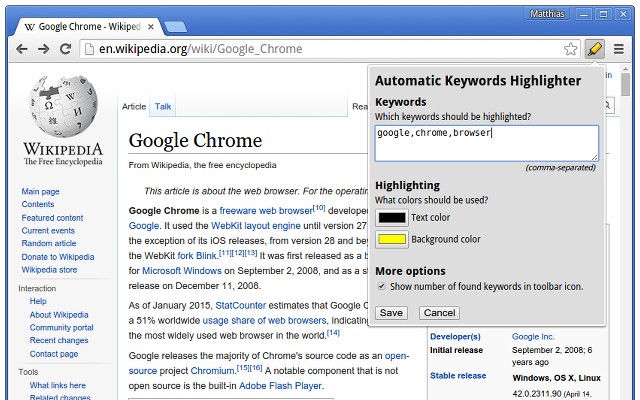This screenshot has height=400, width=640.
Task: Open Contact page link
Action: click(x=53, y=354)
